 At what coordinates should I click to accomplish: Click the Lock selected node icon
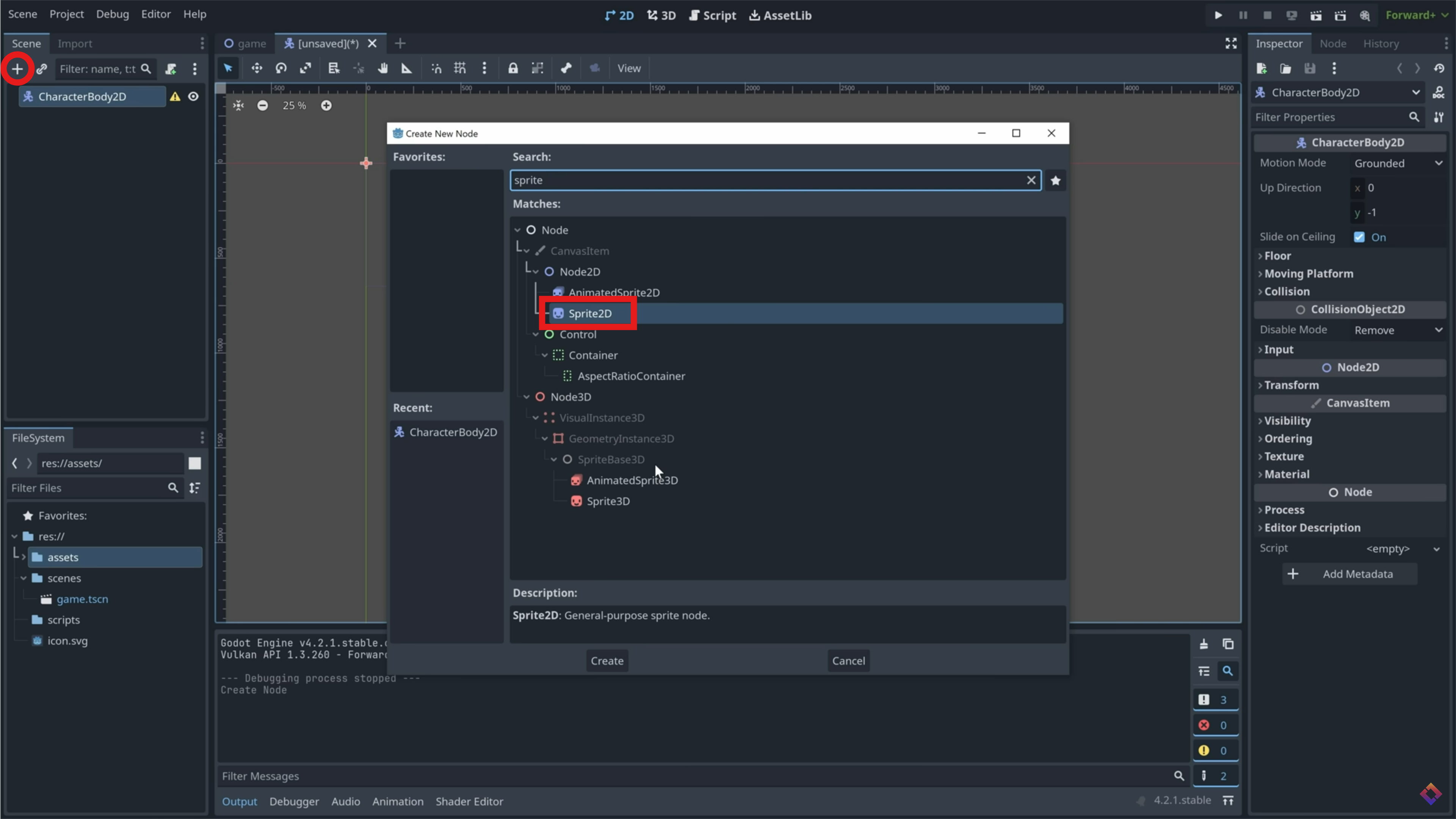512,68
